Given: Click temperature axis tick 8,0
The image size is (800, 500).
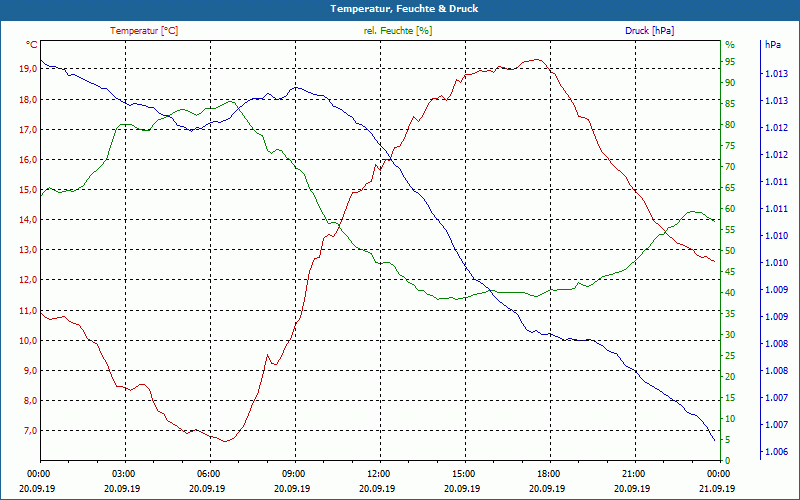Looking at the screenshot, I should coord(30,401).
